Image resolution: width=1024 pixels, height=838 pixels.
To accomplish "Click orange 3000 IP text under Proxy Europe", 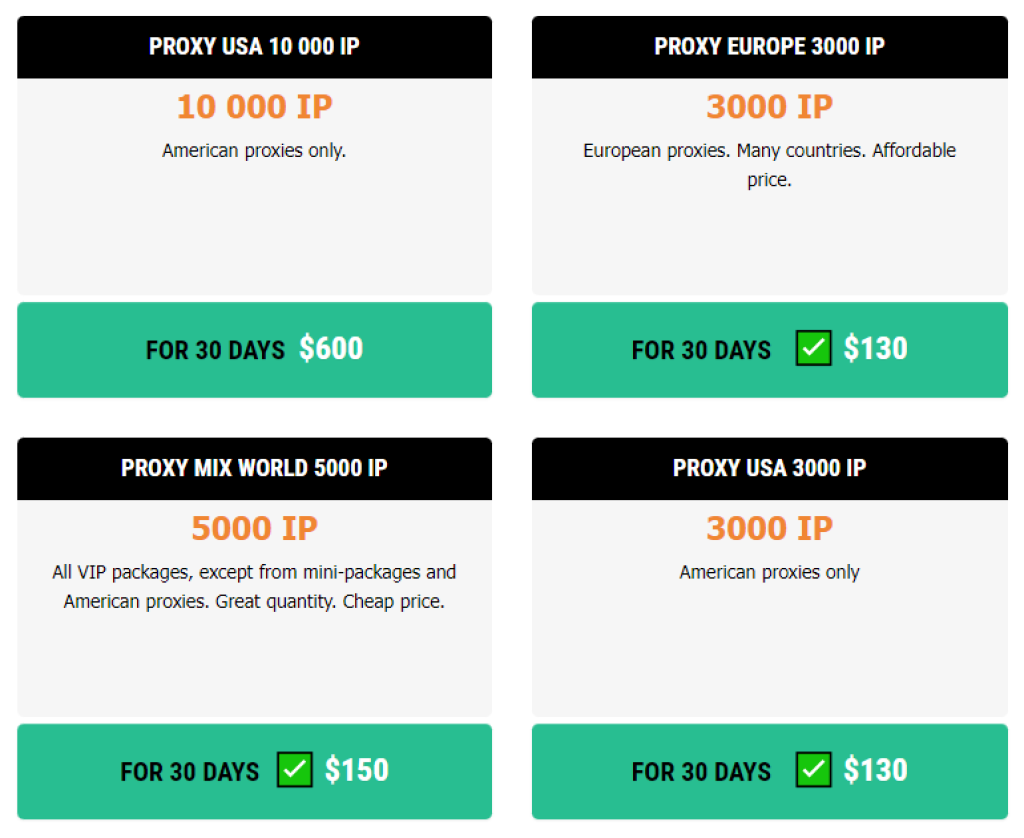I will coord(769,107).
